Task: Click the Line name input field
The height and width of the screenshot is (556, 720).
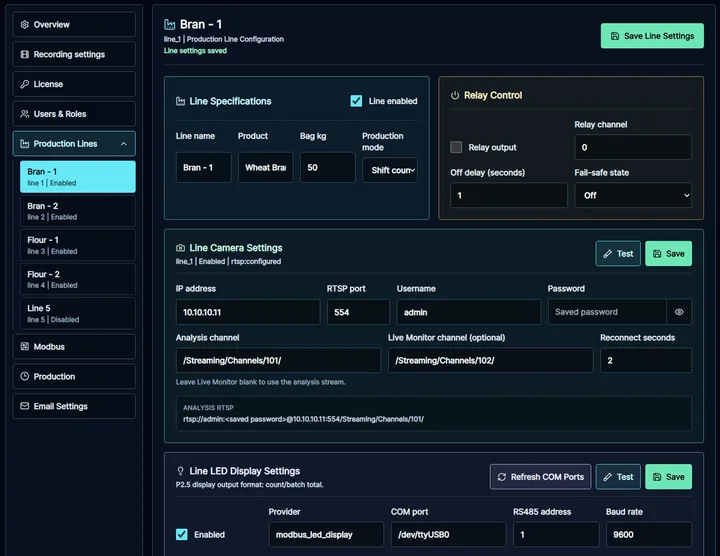Action: tap(203, 168)
